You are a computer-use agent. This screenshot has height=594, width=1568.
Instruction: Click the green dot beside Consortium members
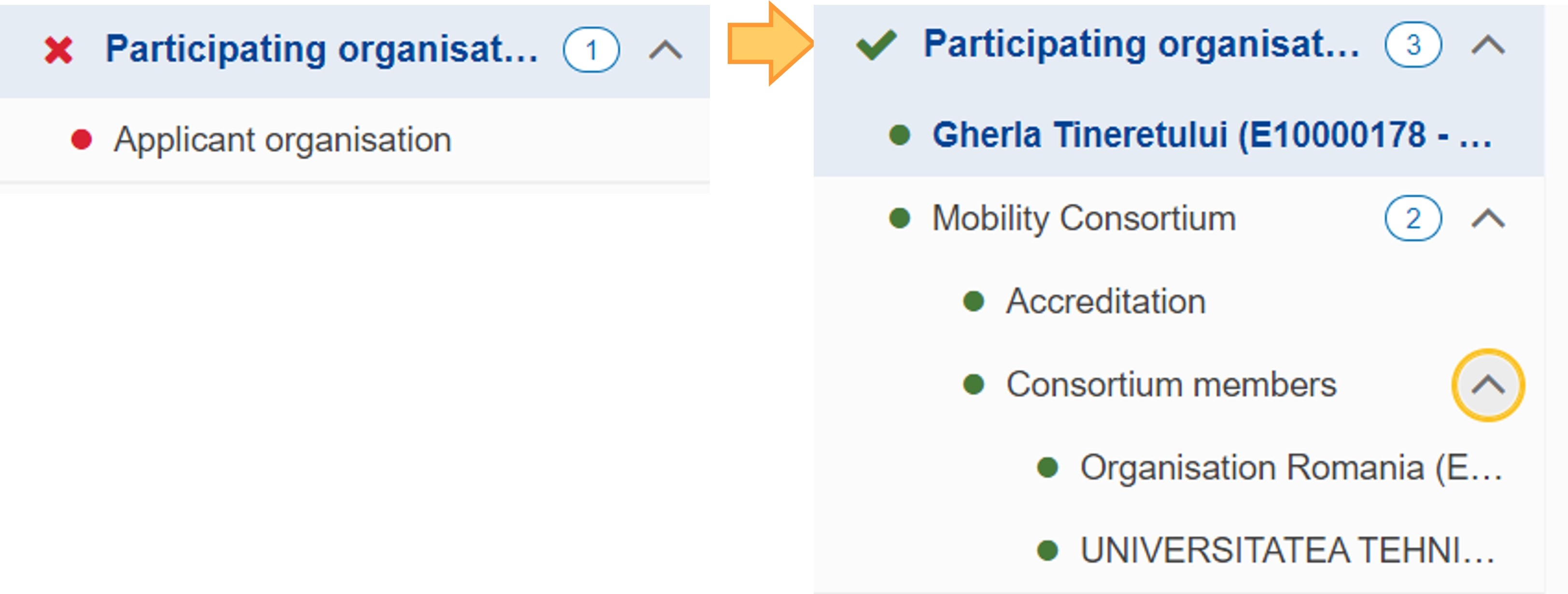click(x=974, y=384)
